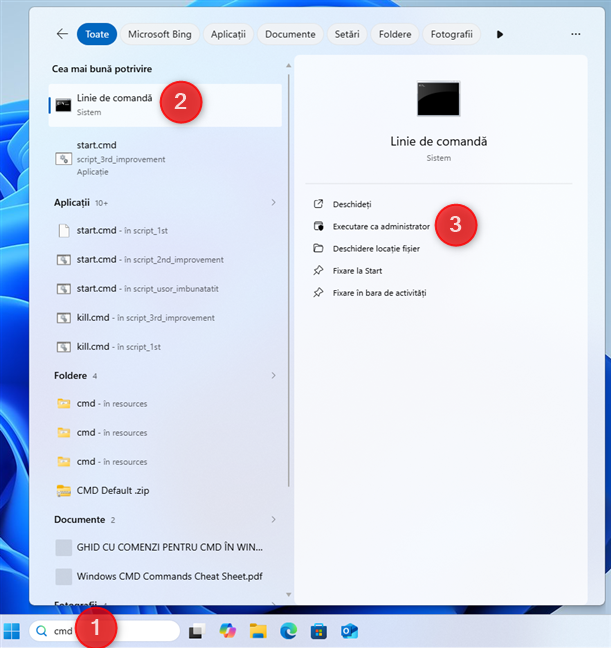Click icon of kill.cmd in script_1st
The image size is (611, 648).
63,347
